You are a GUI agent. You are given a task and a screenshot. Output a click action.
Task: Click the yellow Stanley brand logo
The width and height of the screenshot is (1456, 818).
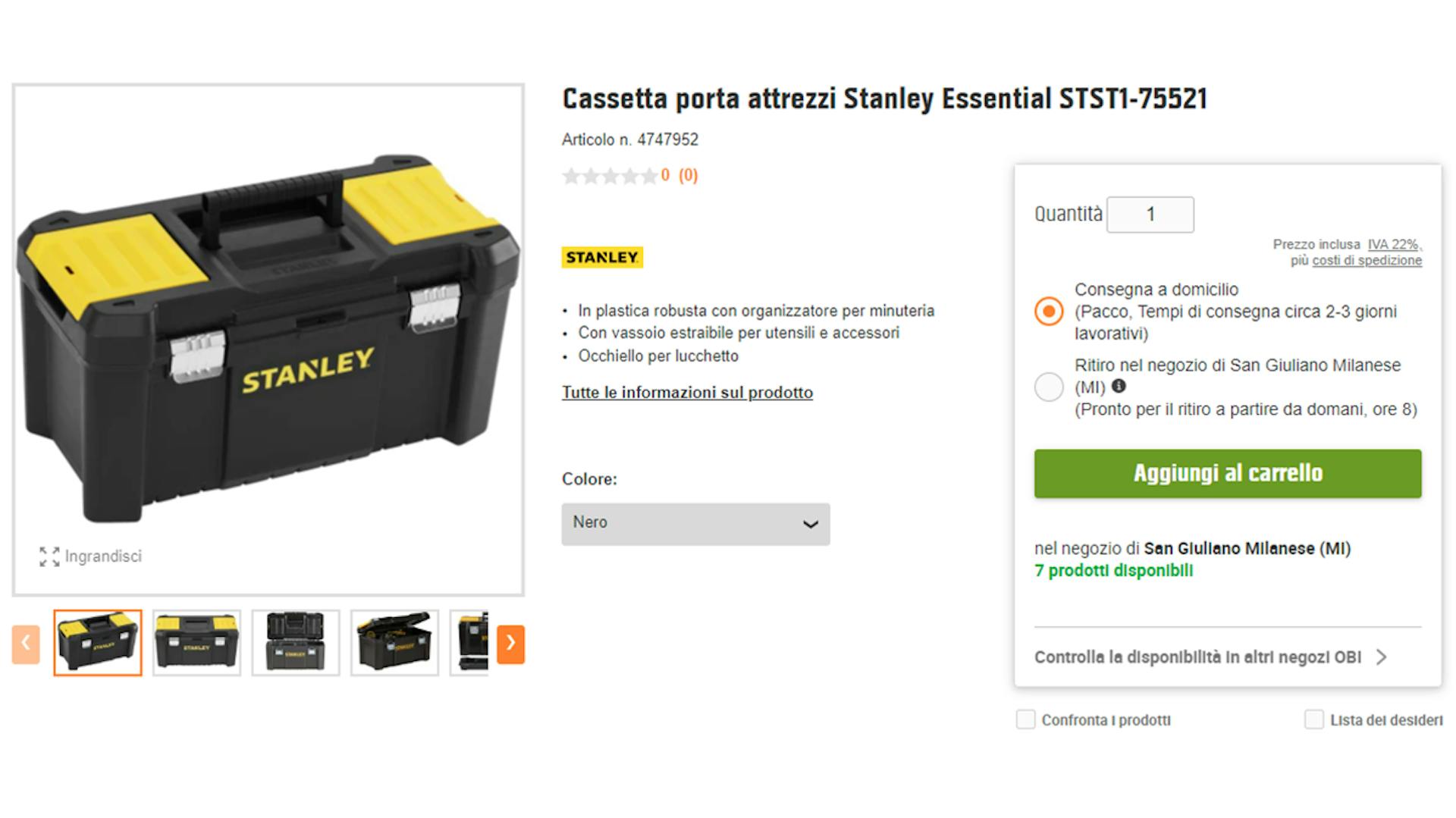click(602, 258)
